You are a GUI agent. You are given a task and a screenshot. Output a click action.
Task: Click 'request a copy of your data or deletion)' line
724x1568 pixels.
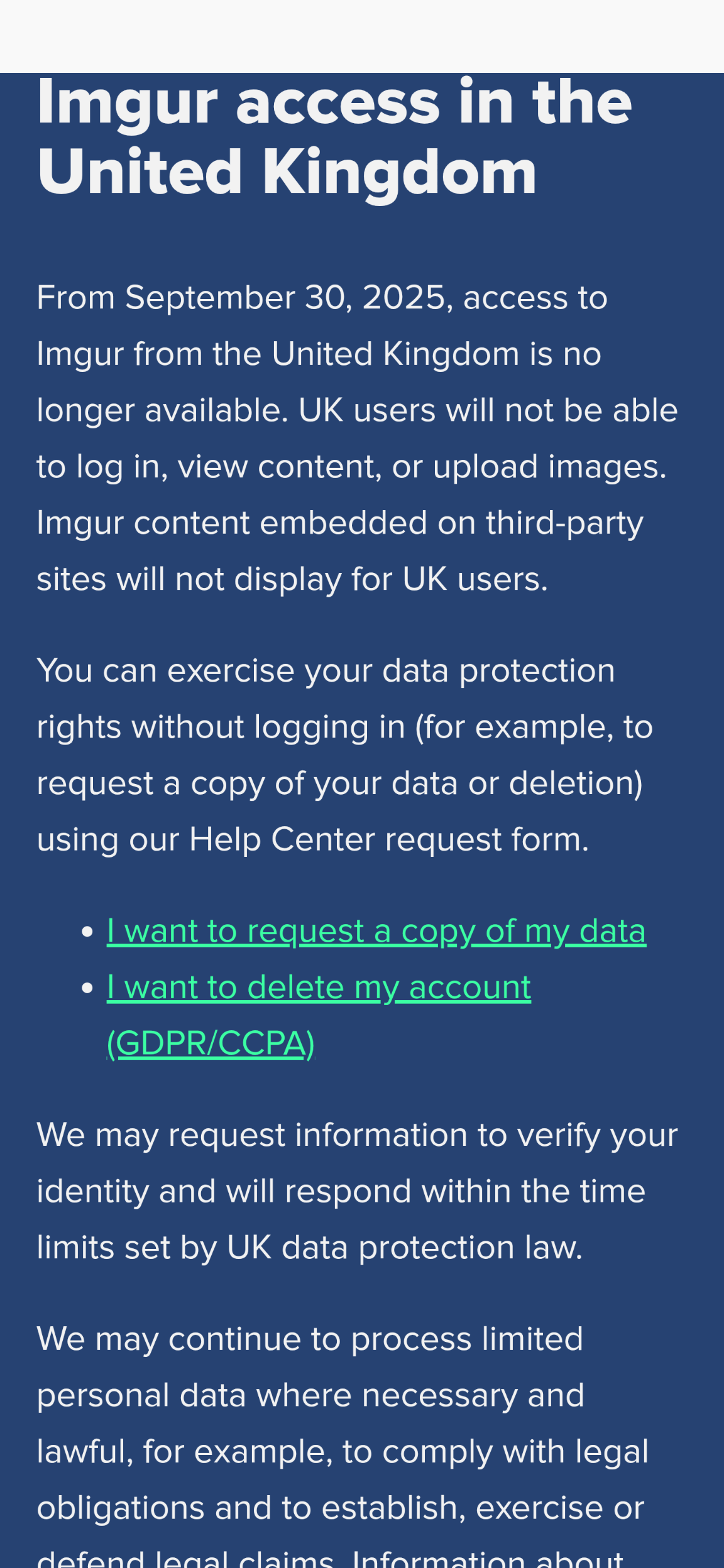(x=340, y=783)
